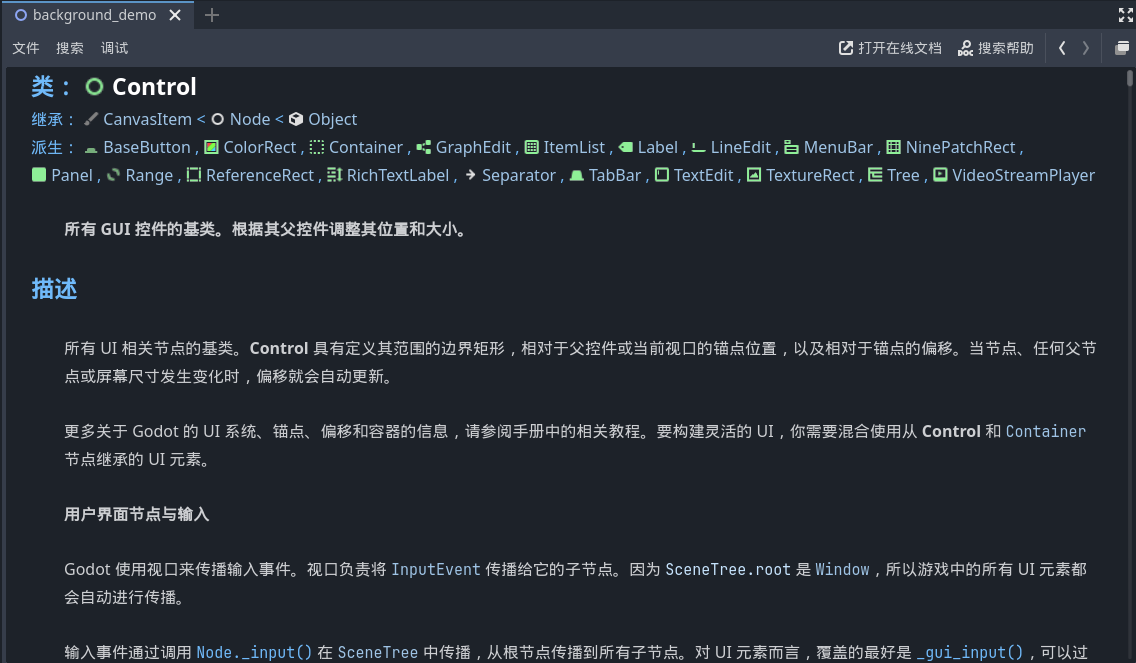1136x663 pixels.
Task: Open Label derived class link
Action: (657, 147)
